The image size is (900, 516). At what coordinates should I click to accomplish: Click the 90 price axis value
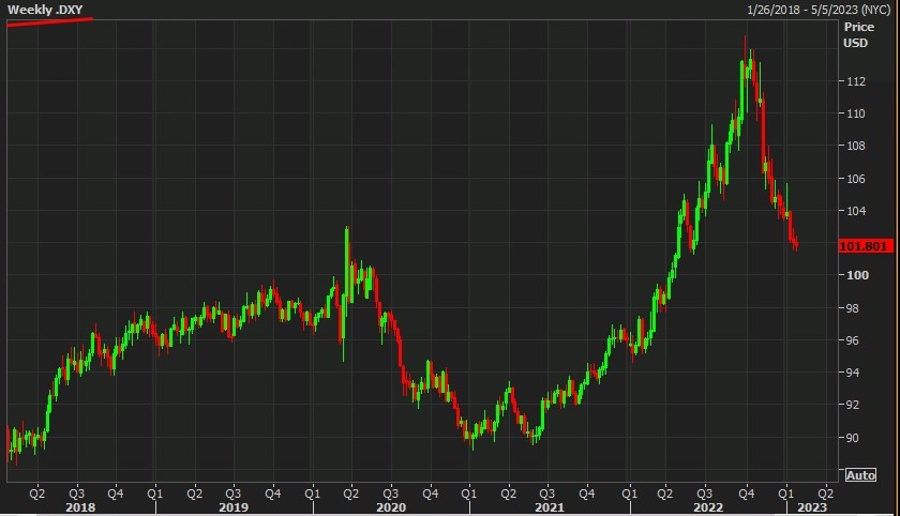[x=853, y=437]
